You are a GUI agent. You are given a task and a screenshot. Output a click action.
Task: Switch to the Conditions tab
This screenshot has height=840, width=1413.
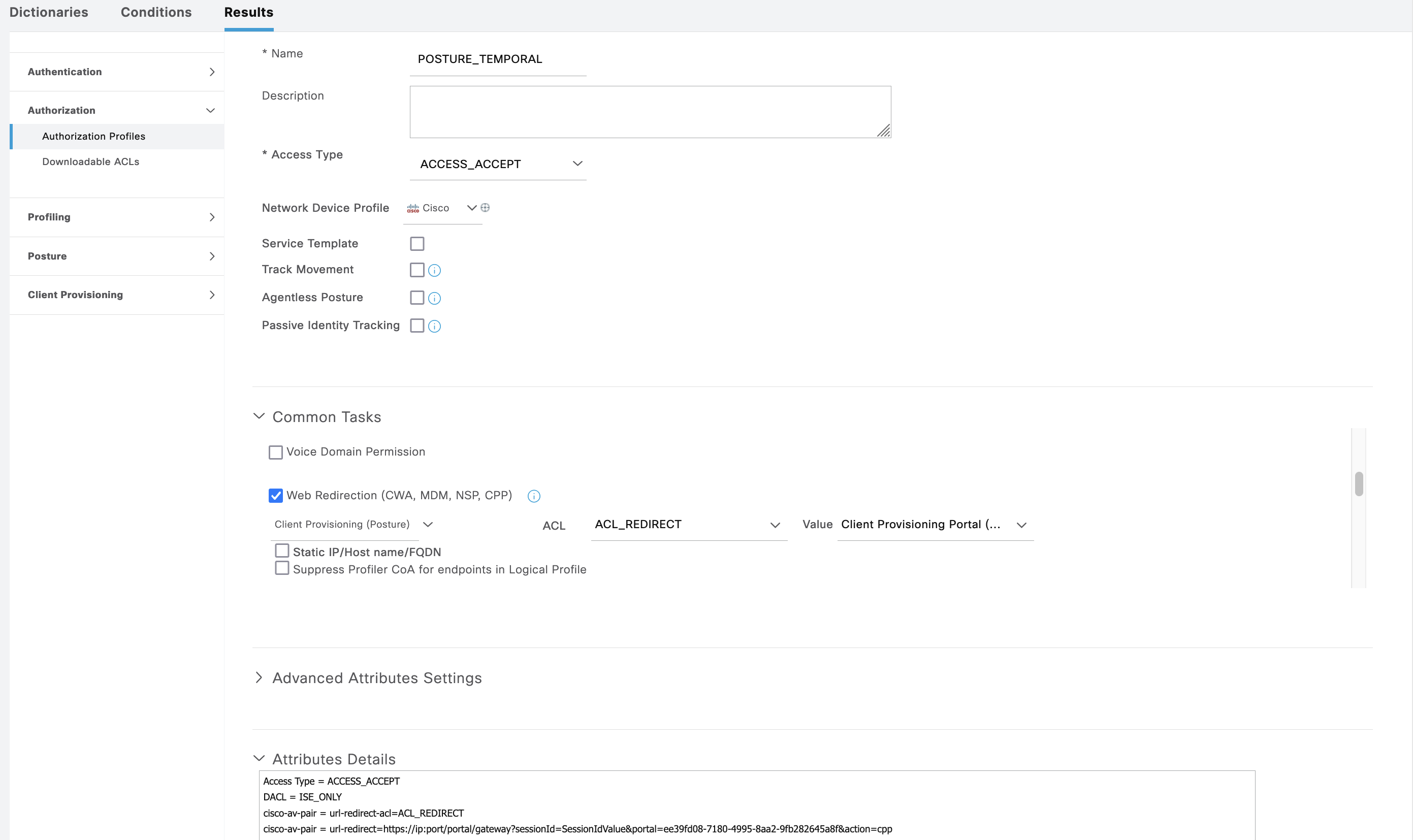point(156,13)
